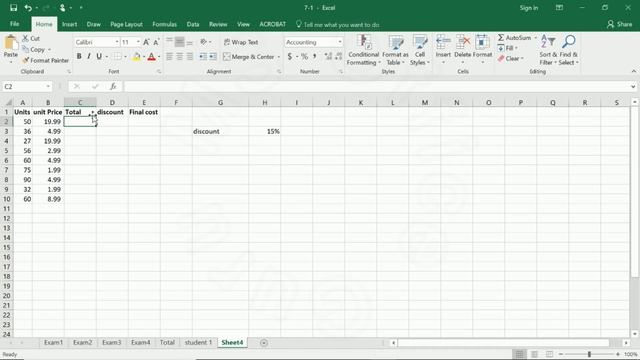Click the Cut scissors command

point(31,38)
